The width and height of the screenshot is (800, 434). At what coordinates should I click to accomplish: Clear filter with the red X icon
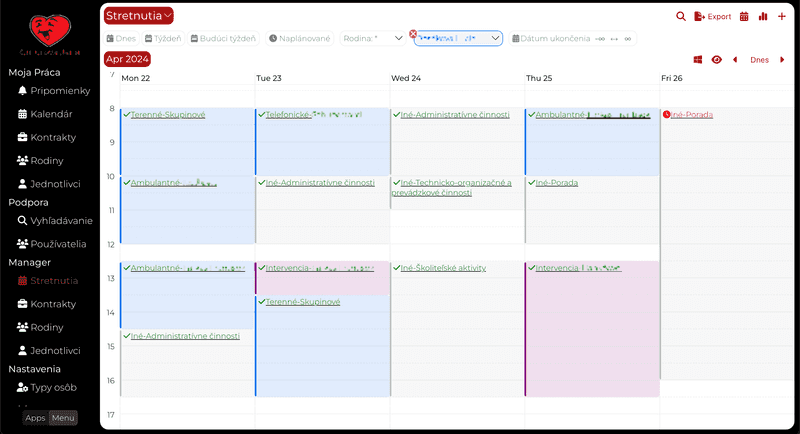click(413, 34)
